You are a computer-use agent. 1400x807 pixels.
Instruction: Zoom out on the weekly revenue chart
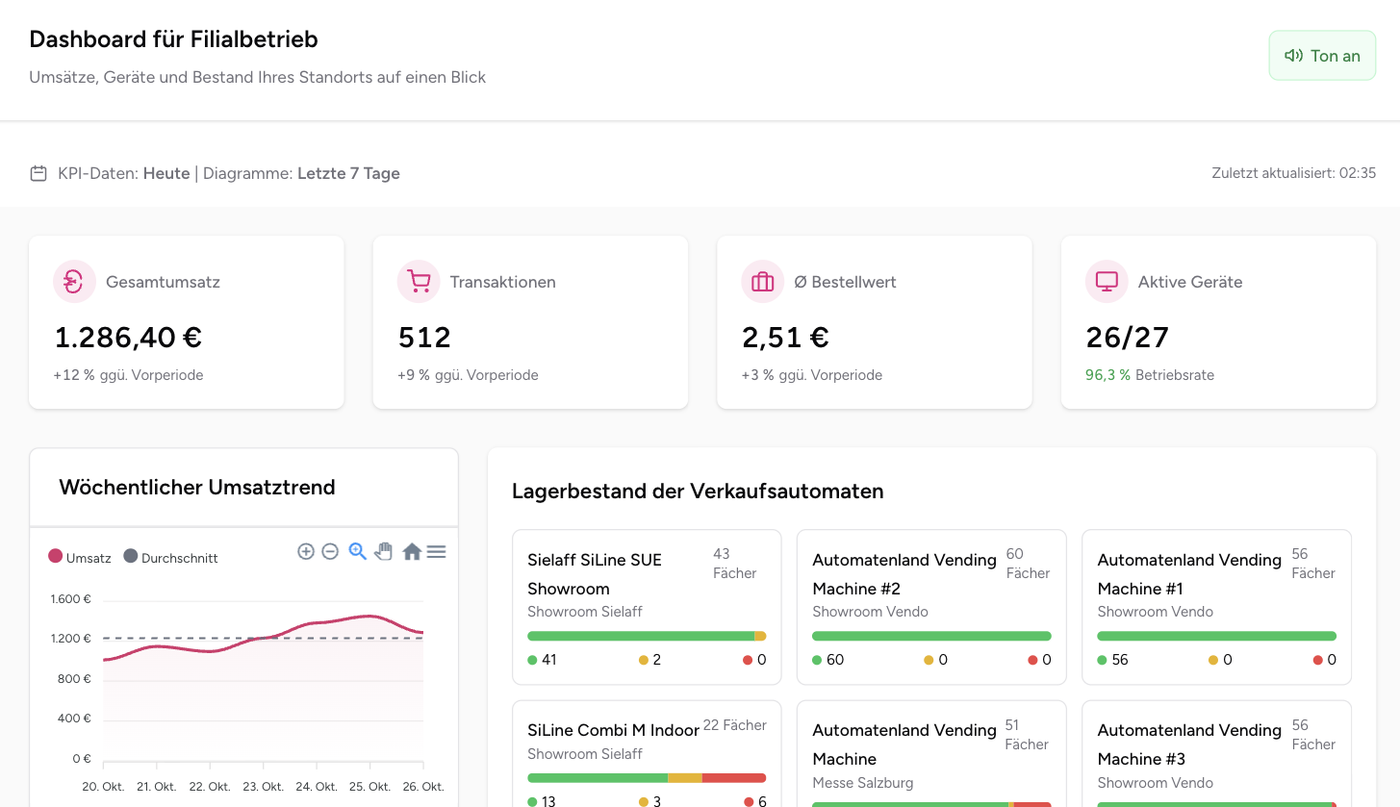[330, 551]
